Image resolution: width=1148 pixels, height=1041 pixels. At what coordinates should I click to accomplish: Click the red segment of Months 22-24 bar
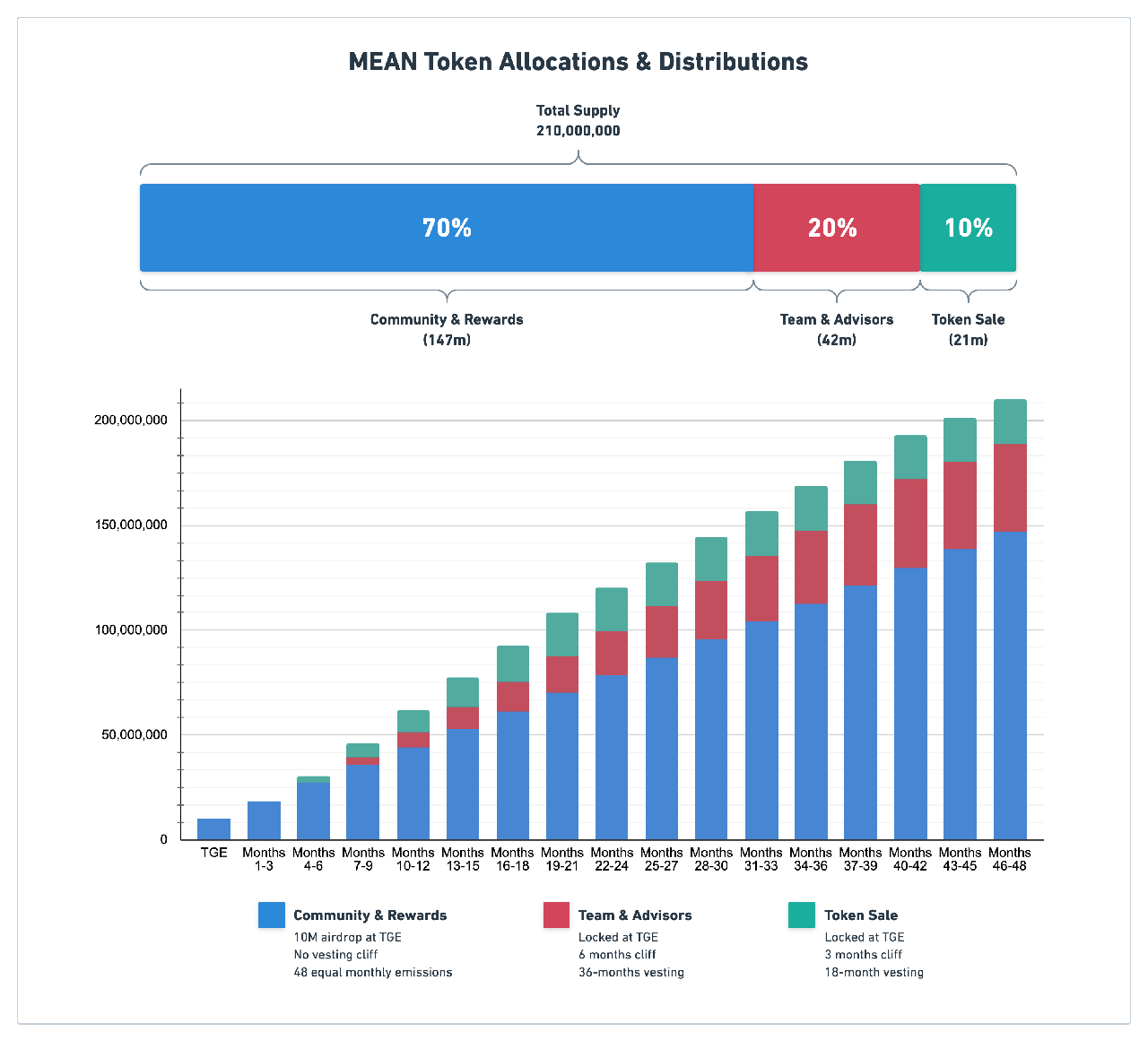click(613, 653)
